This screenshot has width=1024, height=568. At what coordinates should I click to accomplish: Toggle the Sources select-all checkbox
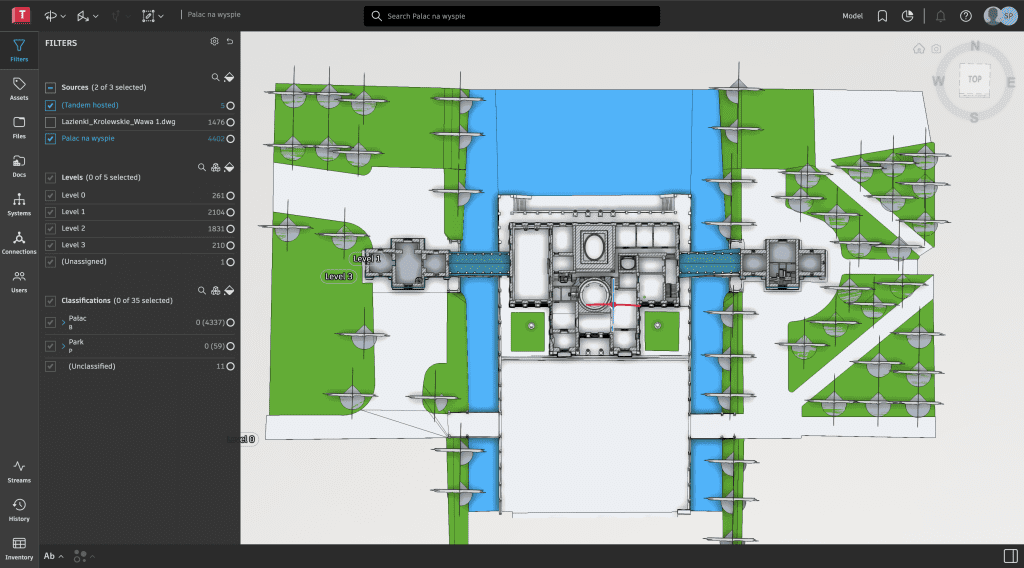pos(50,87)
